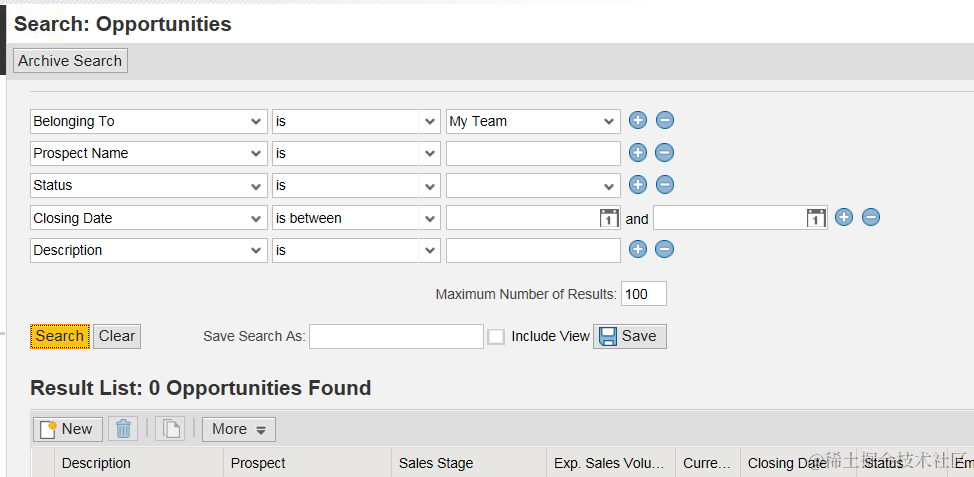Image resolution: width=974 pixels, height=477 pixels.
Task: Click the Maximum Number of Results field
Action: tap(643, 294)
